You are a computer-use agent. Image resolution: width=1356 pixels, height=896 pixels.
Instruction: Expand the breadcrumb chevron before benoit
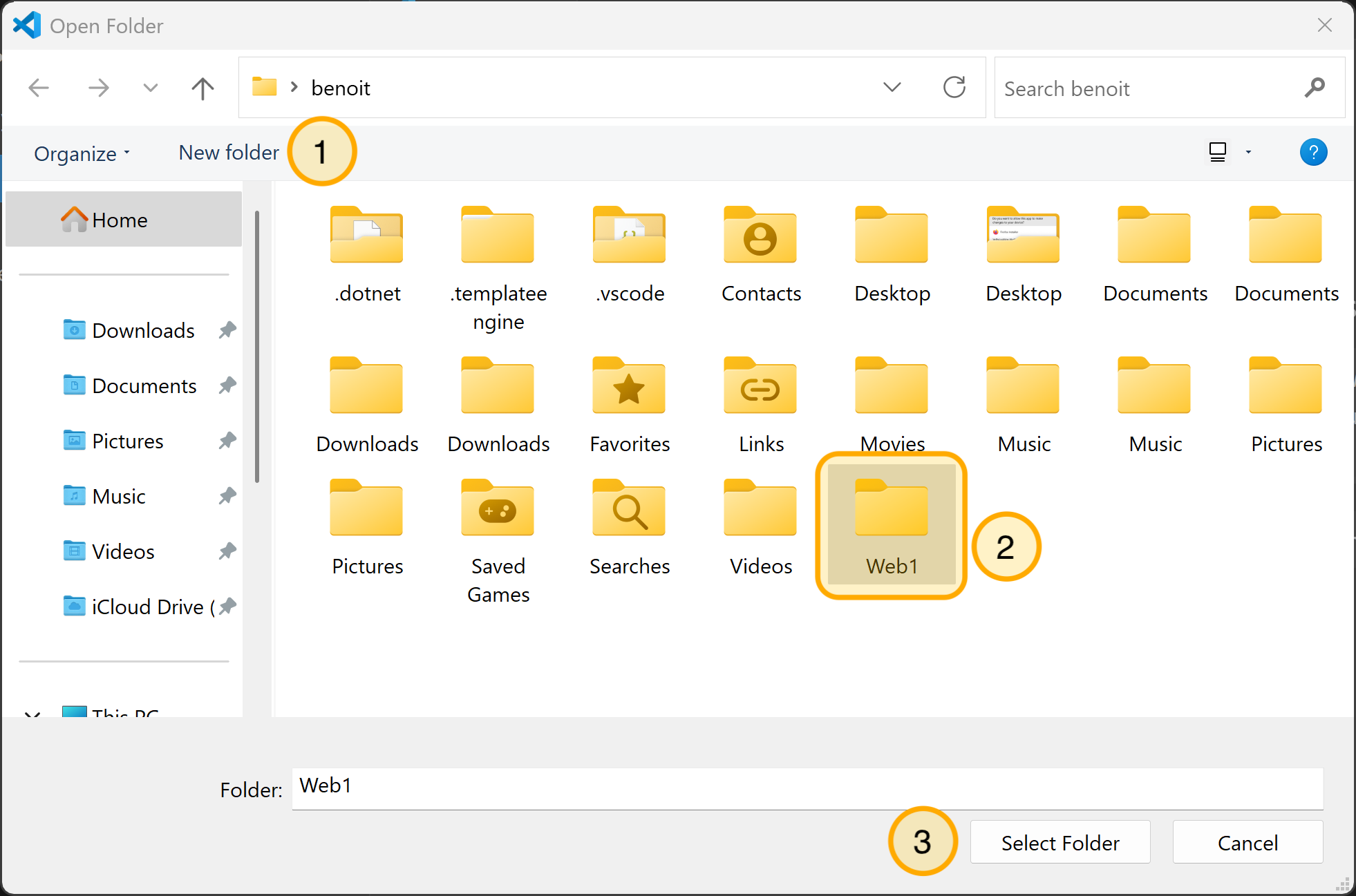(294, 87)
